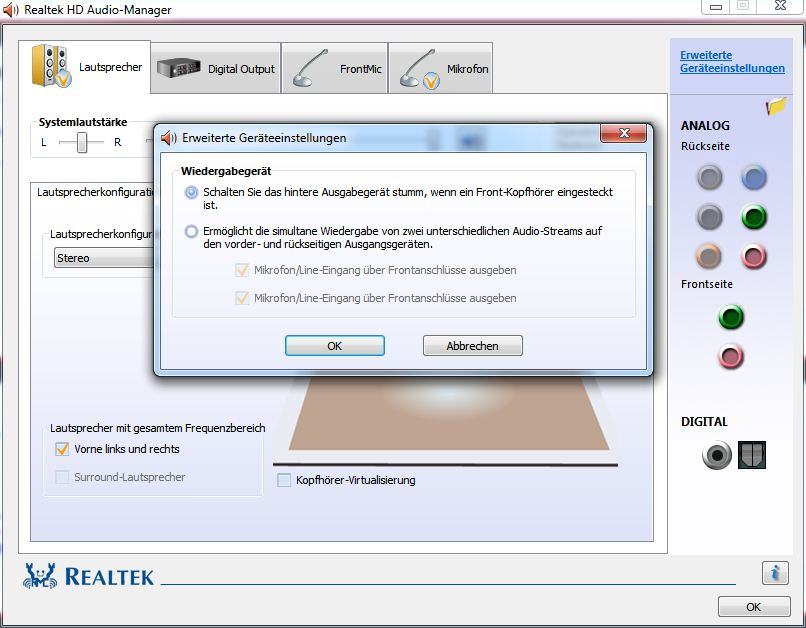The image size is (806, 628).
Task: Click the Realtek crab logo
Action: point(40,576)
